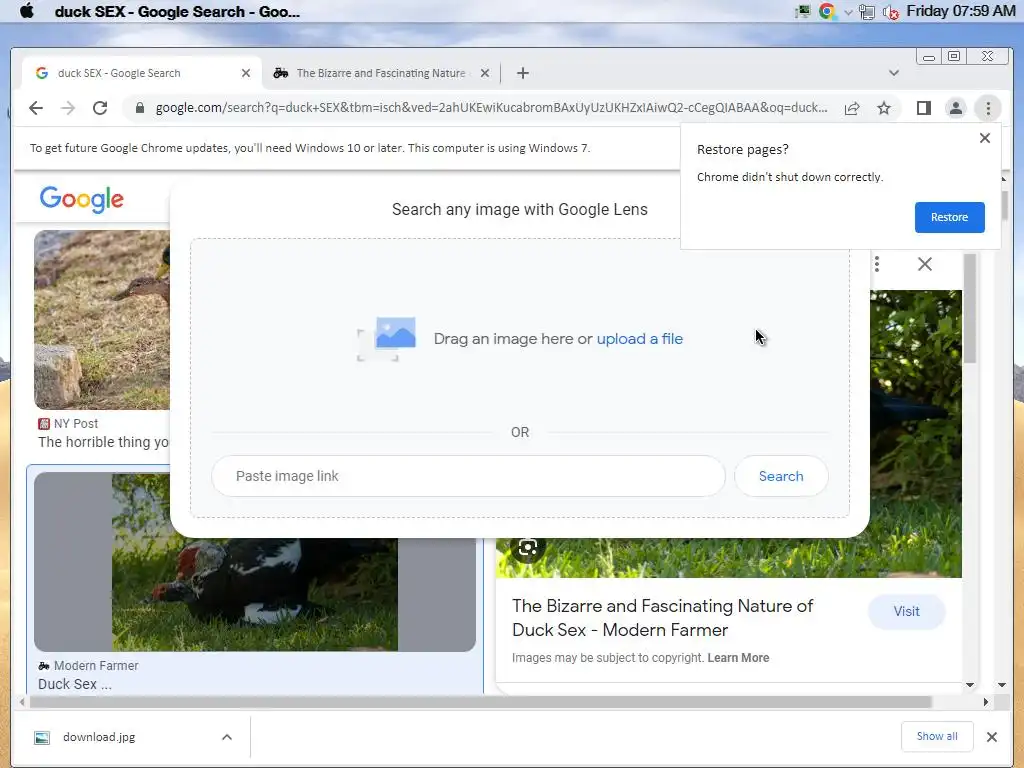
Task: Open Chrome's three-dot menu
Action: [x=988, y=108]
